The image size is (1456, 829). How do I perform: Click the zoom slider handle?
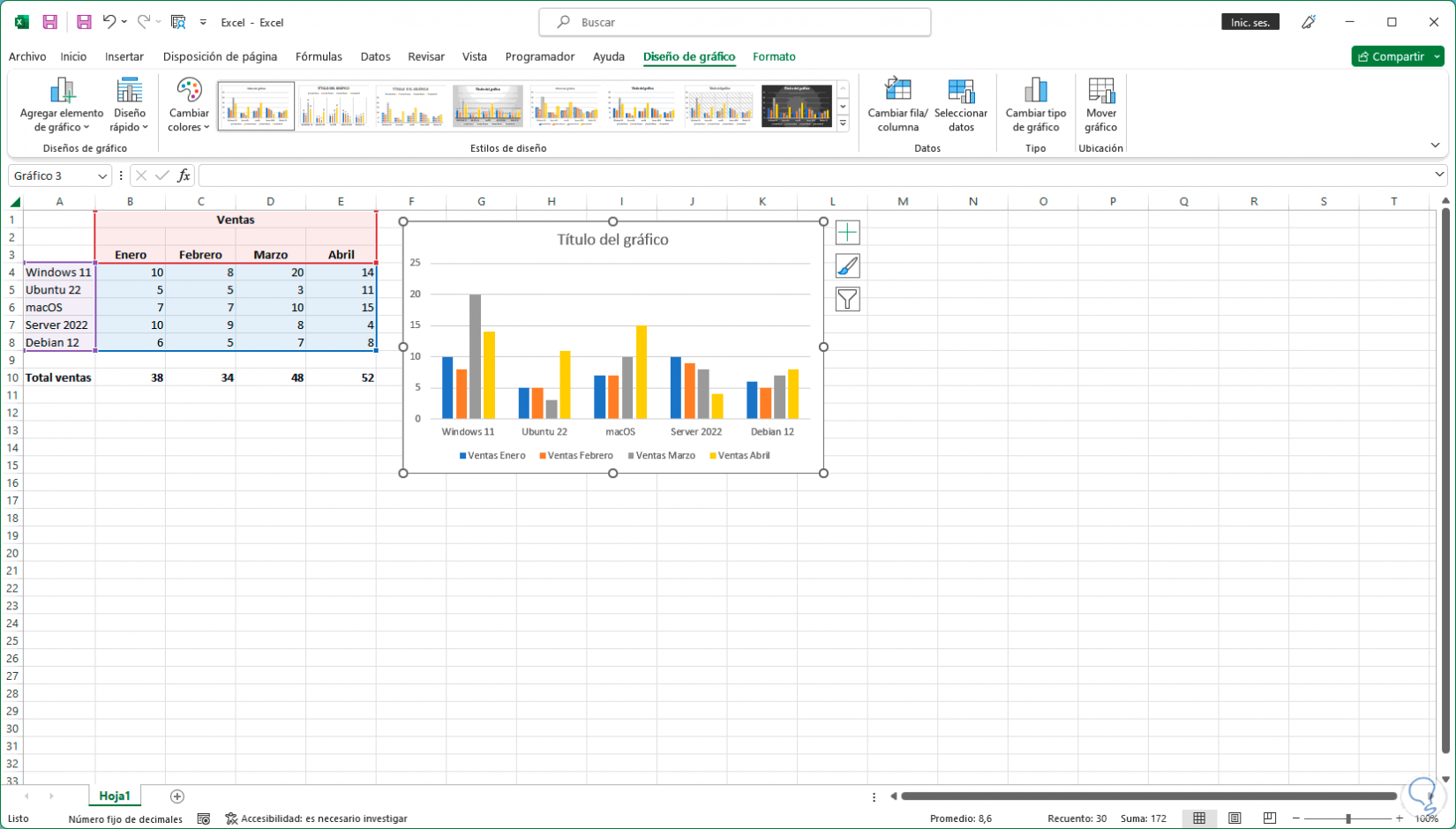1348,818
